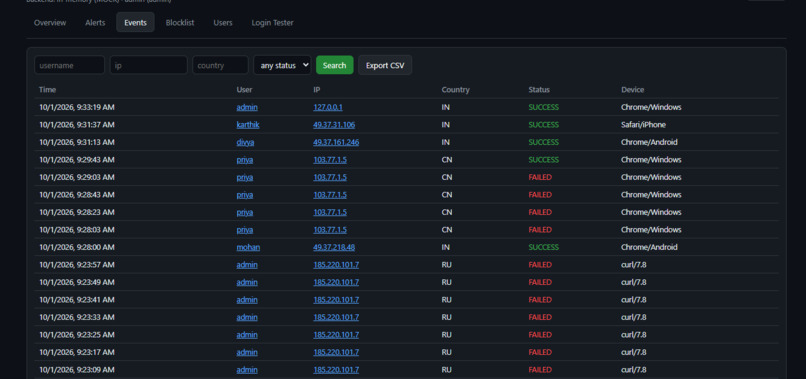Select the Events tab
This screenshot has height=379, width=806.
point(135,23)
